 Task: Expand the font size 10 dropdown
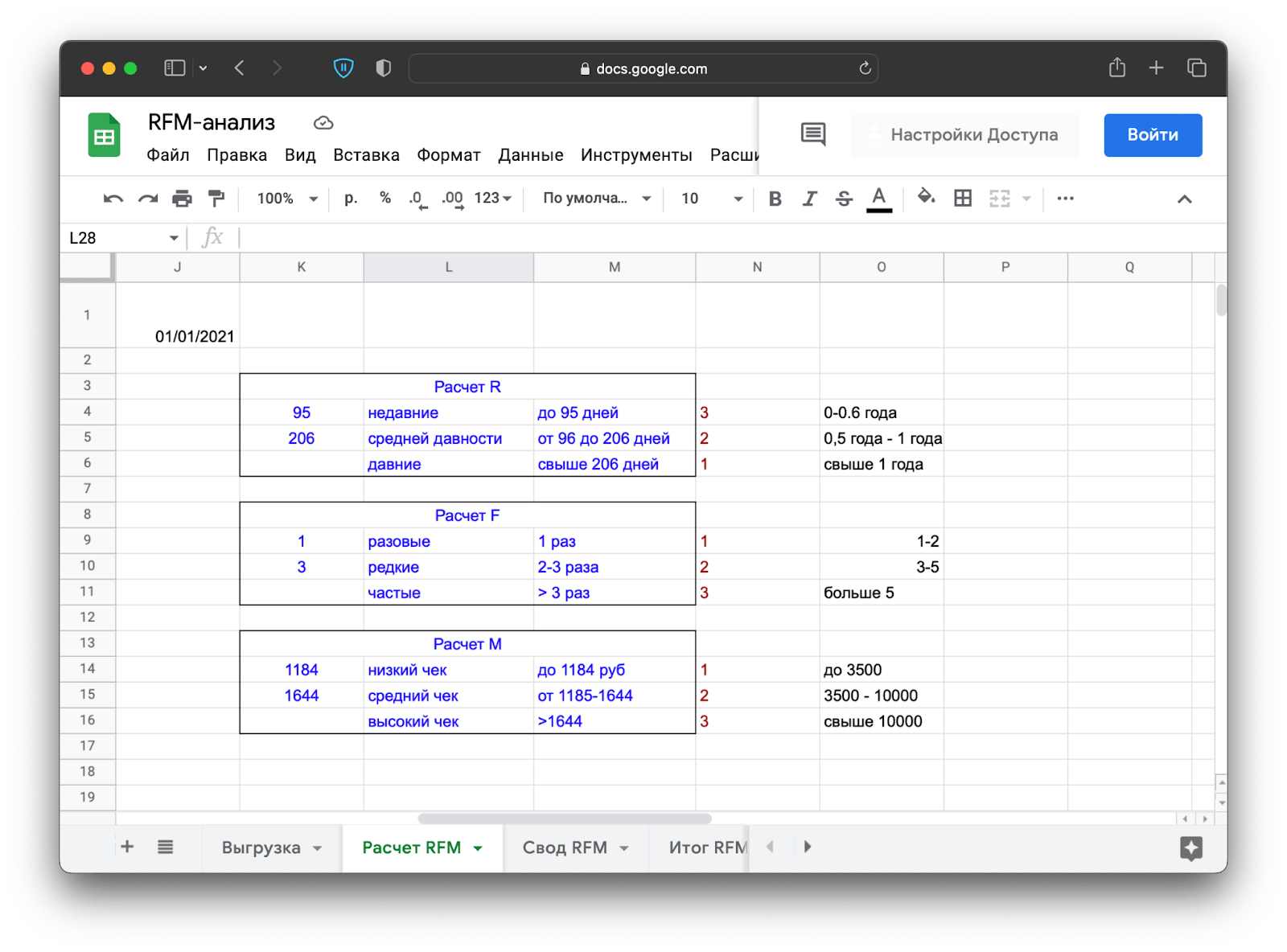click(711, 199)
